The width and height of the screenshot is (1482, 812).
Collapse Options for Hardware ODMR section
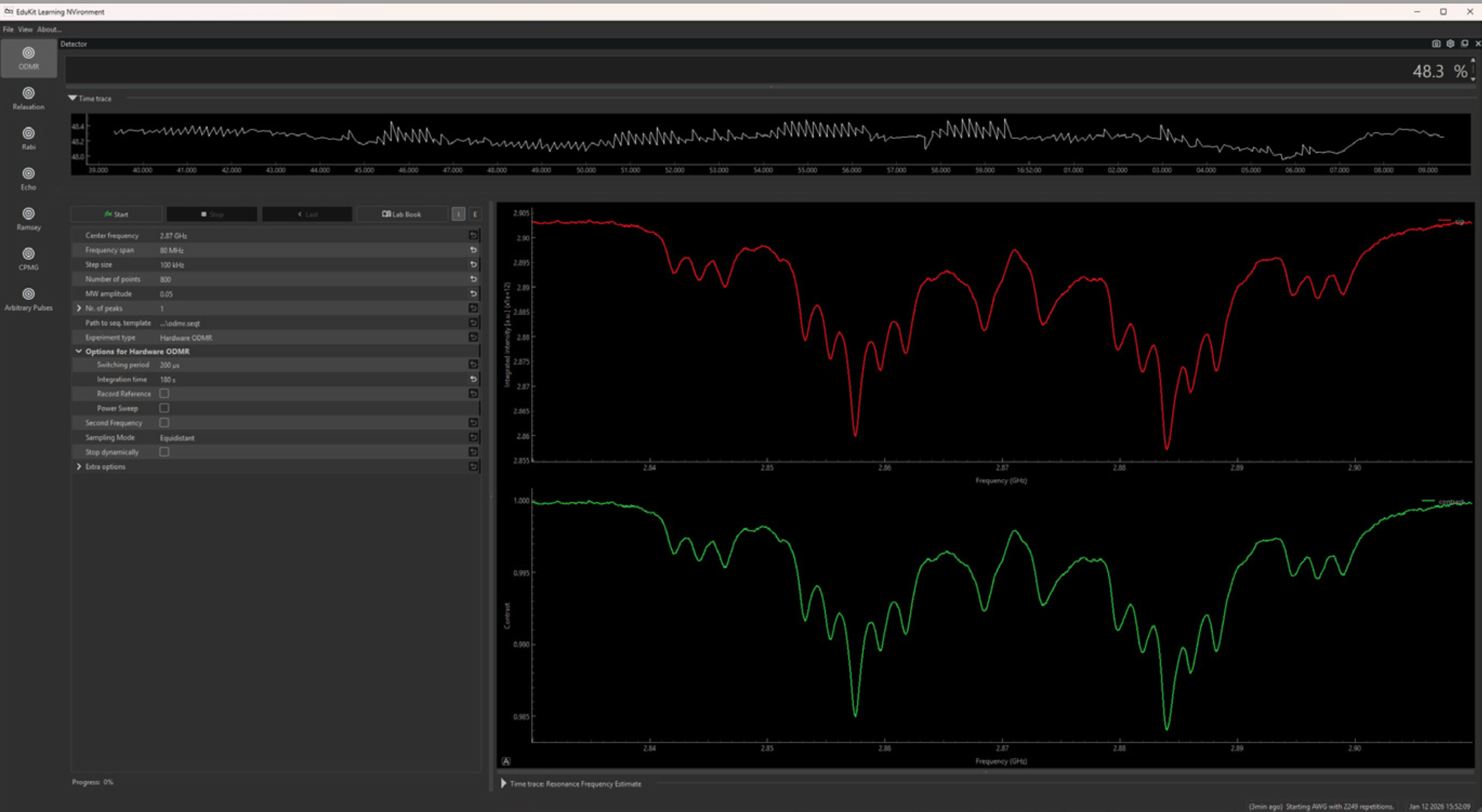pos(79,352)
